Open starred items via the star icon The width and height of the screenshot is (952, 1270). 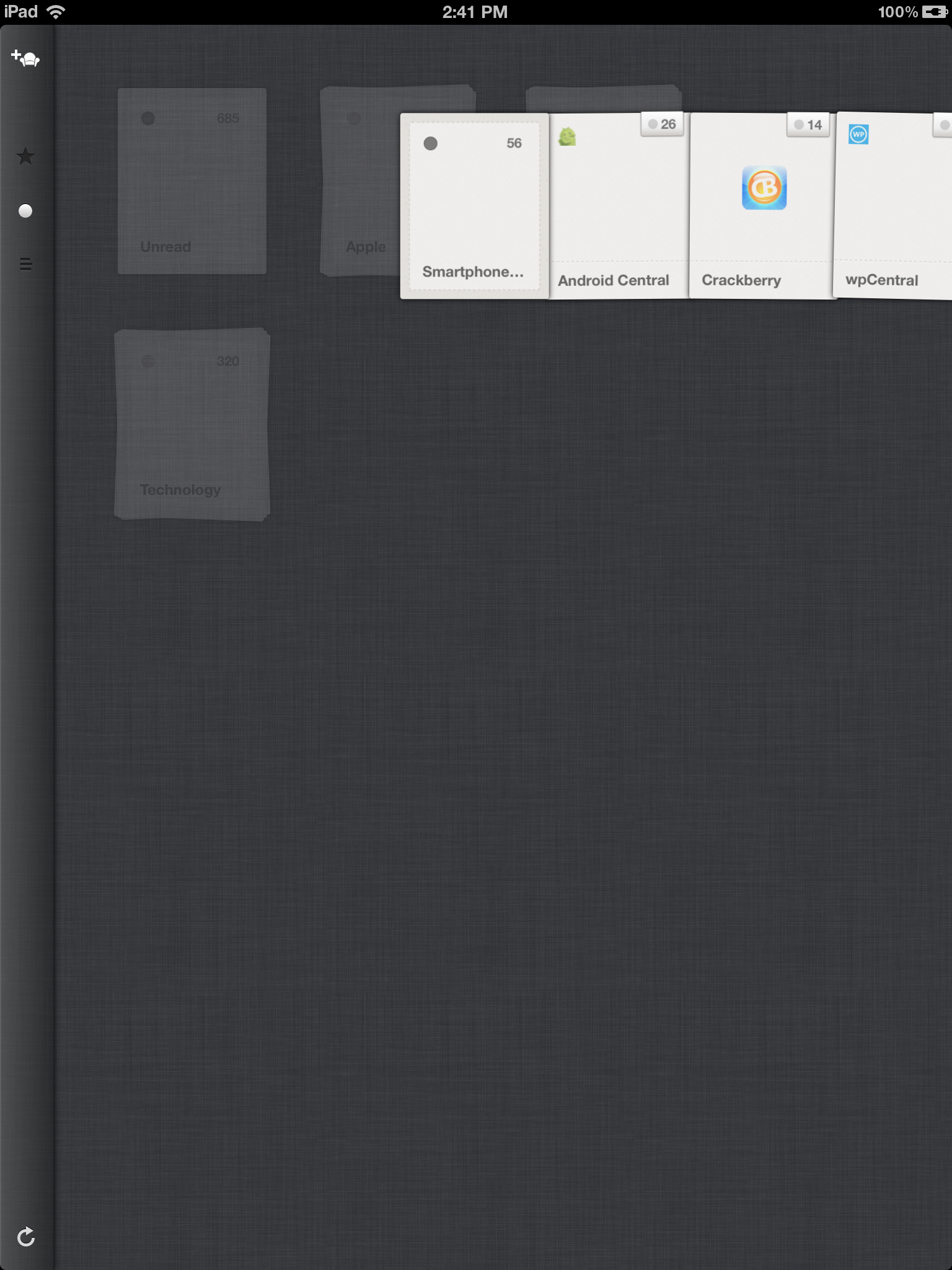25,156
